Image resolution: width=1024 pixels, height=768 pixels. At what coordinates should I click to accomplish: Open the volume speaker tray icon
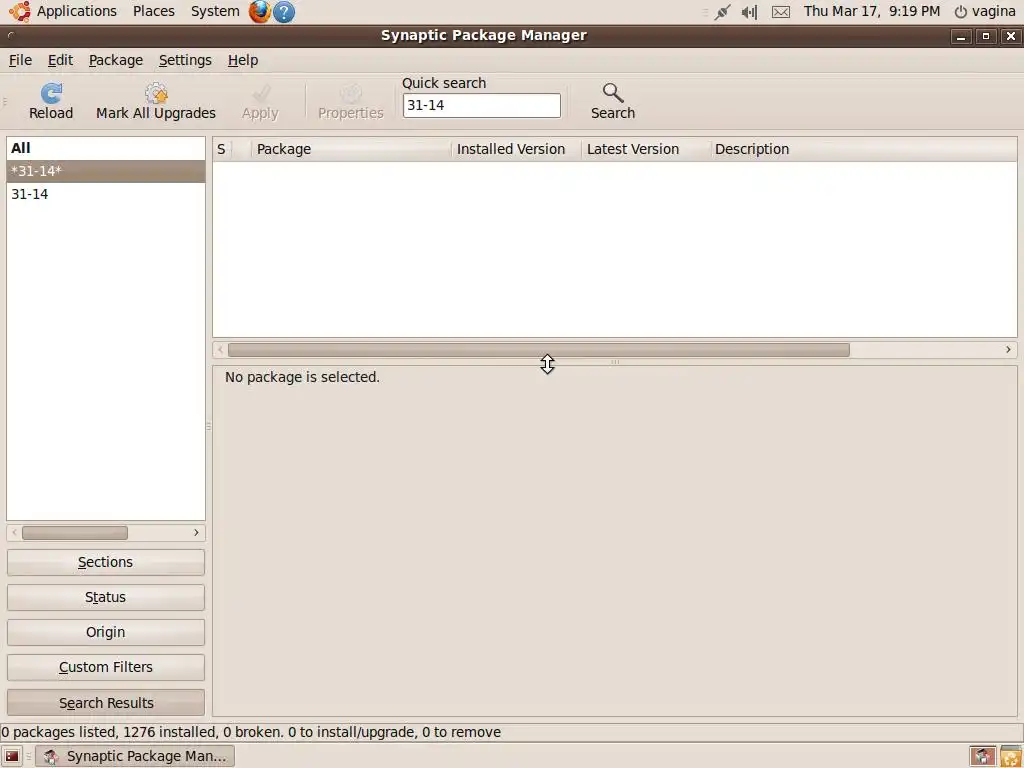(749, 12)
